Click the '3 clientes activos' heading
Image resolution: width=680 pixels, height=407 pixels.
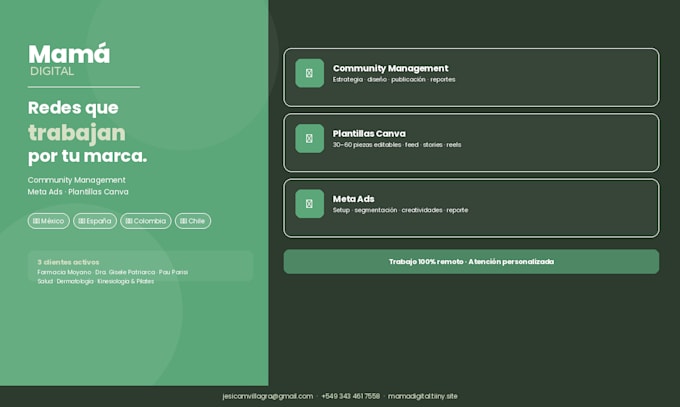click(x=68, y=262)
